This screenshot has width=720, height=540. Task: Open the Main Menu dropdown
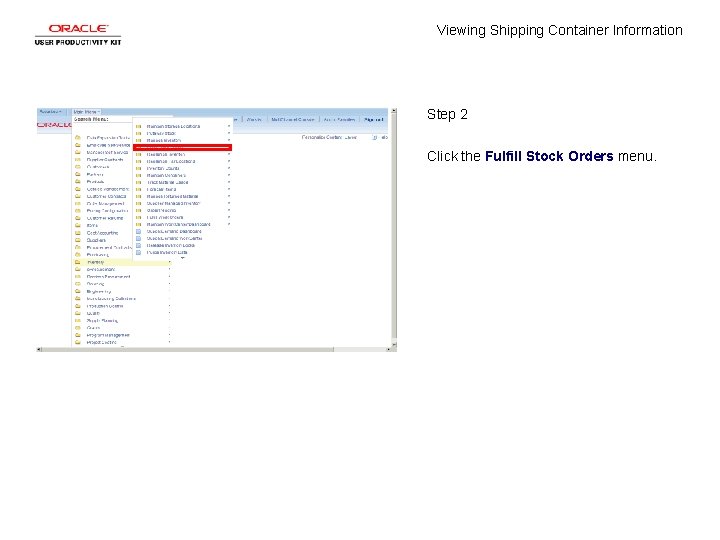86,112
